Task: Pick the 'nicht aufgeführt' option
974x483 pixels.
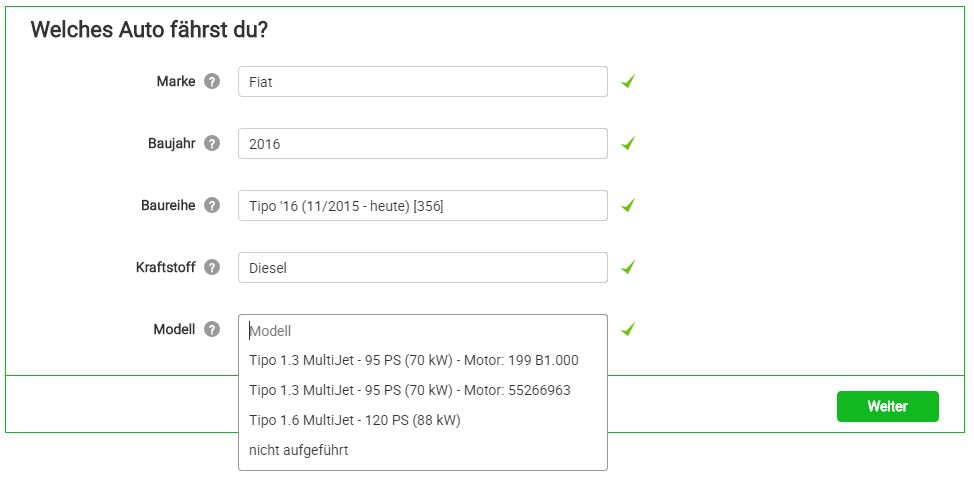Action: 299,450
